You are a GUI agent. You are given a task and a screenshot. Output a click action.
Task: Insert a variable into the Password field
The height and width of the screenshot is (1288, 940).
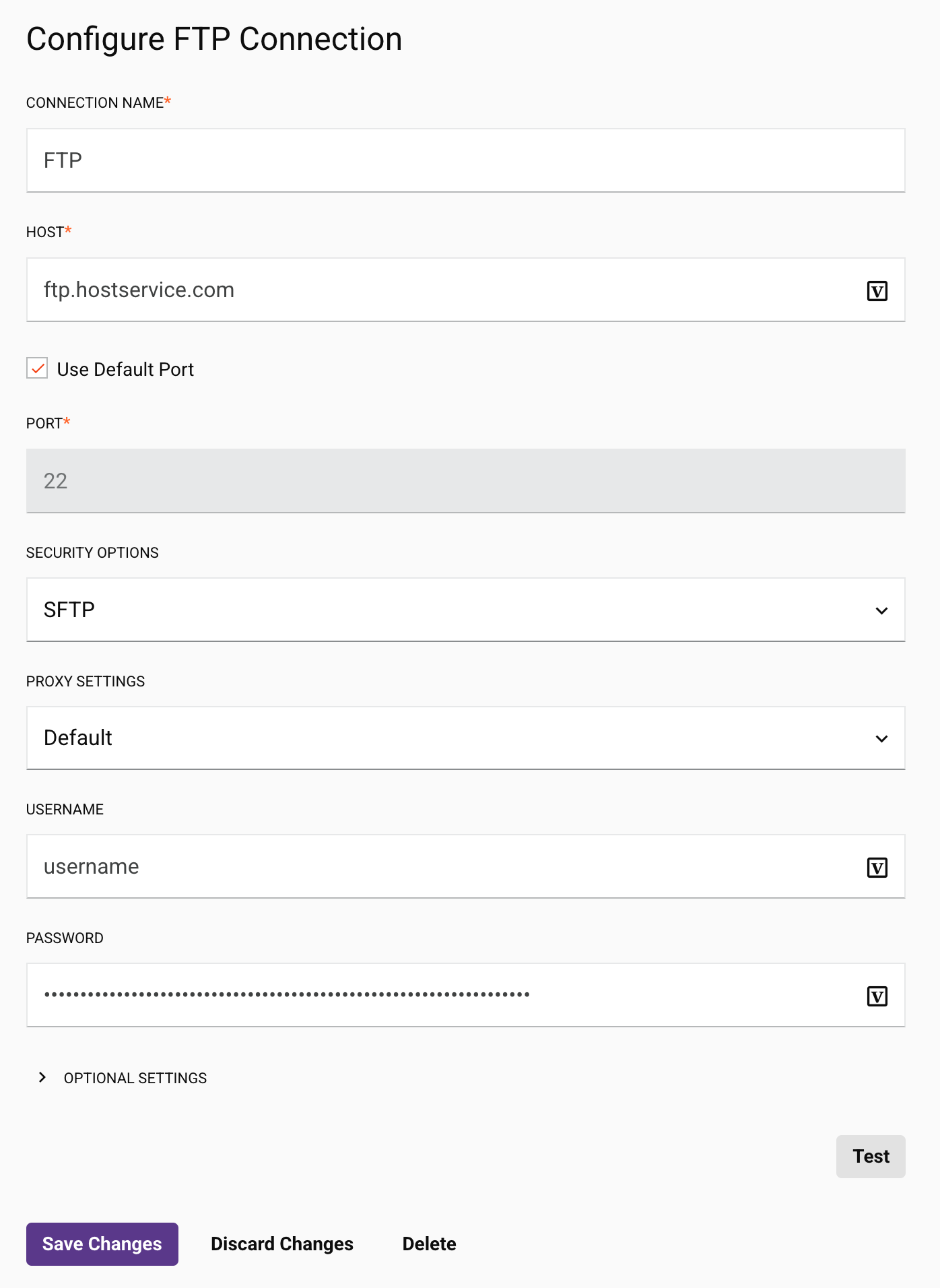tap(877, 995)
